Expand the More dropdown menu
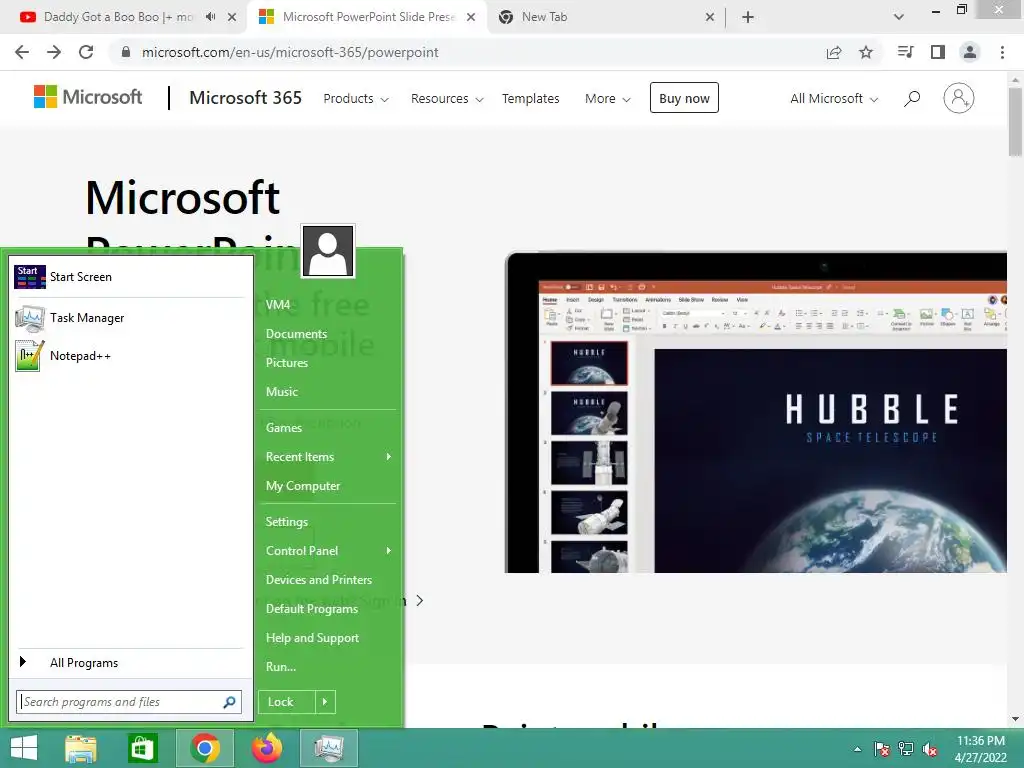Screen dimensions: 1024x768 coord(608,99)
